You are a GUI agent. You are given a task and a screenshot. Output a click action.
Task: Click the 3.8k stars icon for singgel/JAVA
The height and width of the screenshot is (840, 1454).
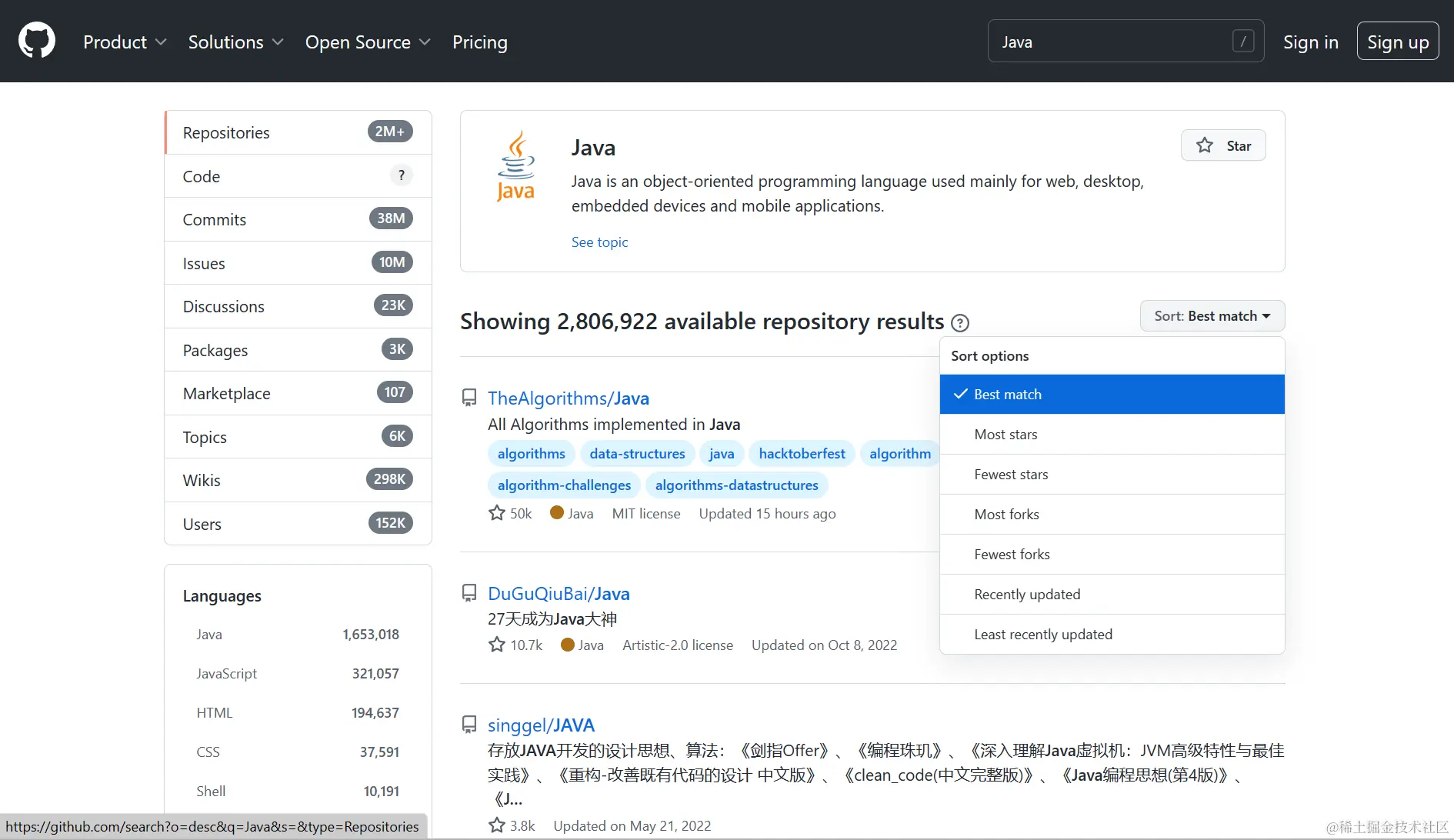pos(497,825)
